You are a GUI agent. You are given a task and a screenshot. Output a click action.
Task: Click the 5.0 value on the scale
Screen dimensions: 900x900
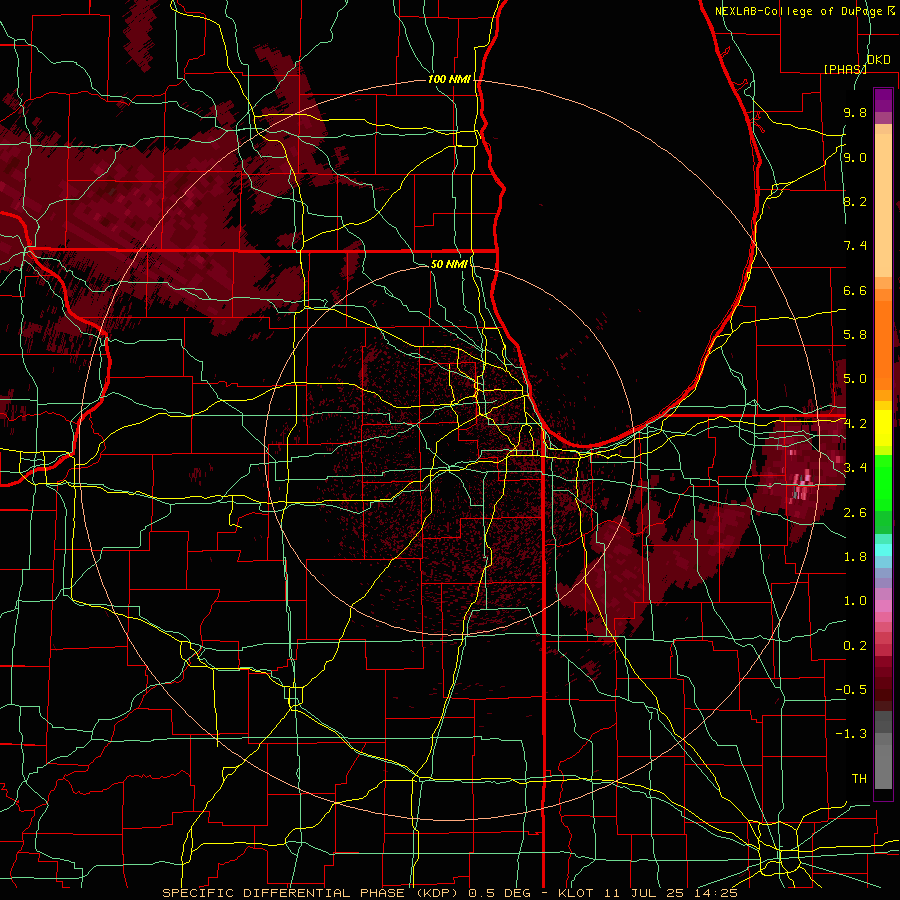click(x=855, y=379)
